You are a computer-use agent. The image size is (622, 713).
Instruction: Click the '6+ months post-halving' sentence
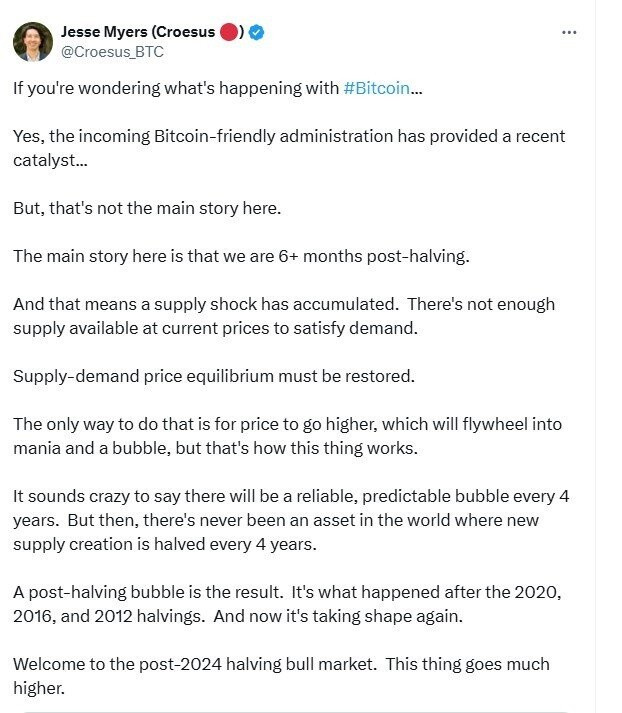[241, 256]
